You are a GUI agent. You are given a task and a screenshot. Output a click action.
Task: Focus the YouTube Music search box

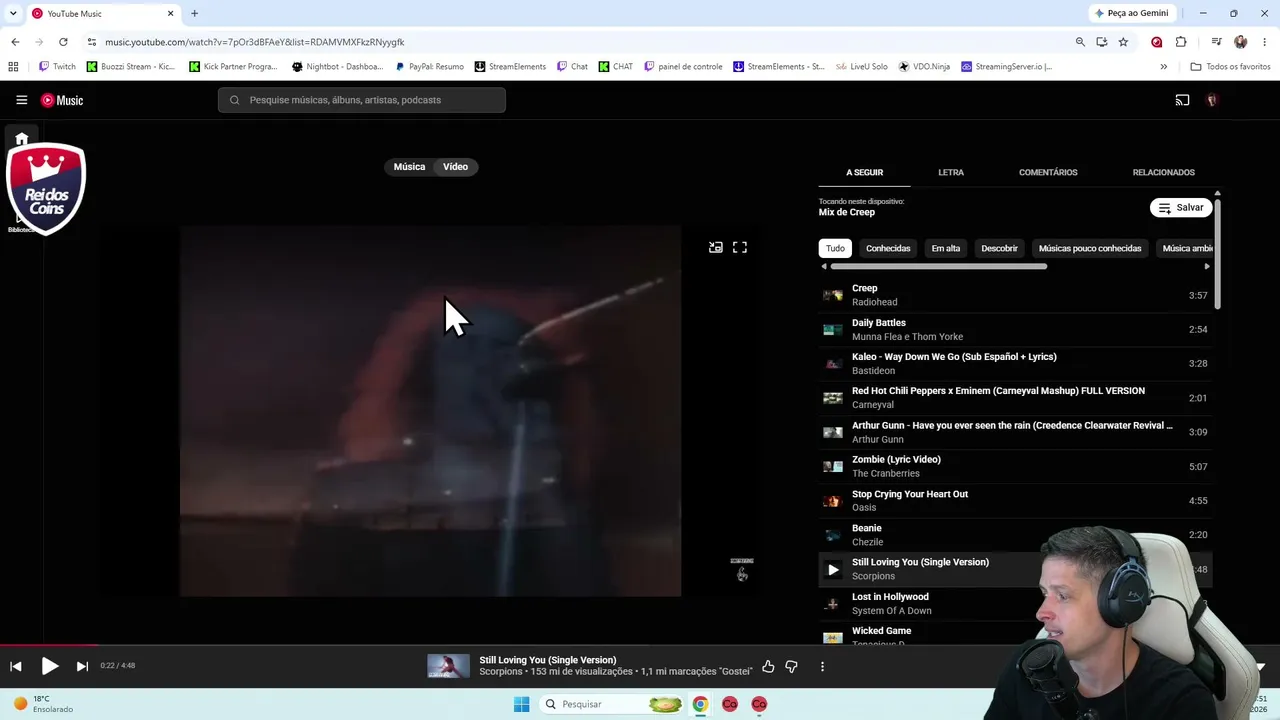[x=362, y=100]
